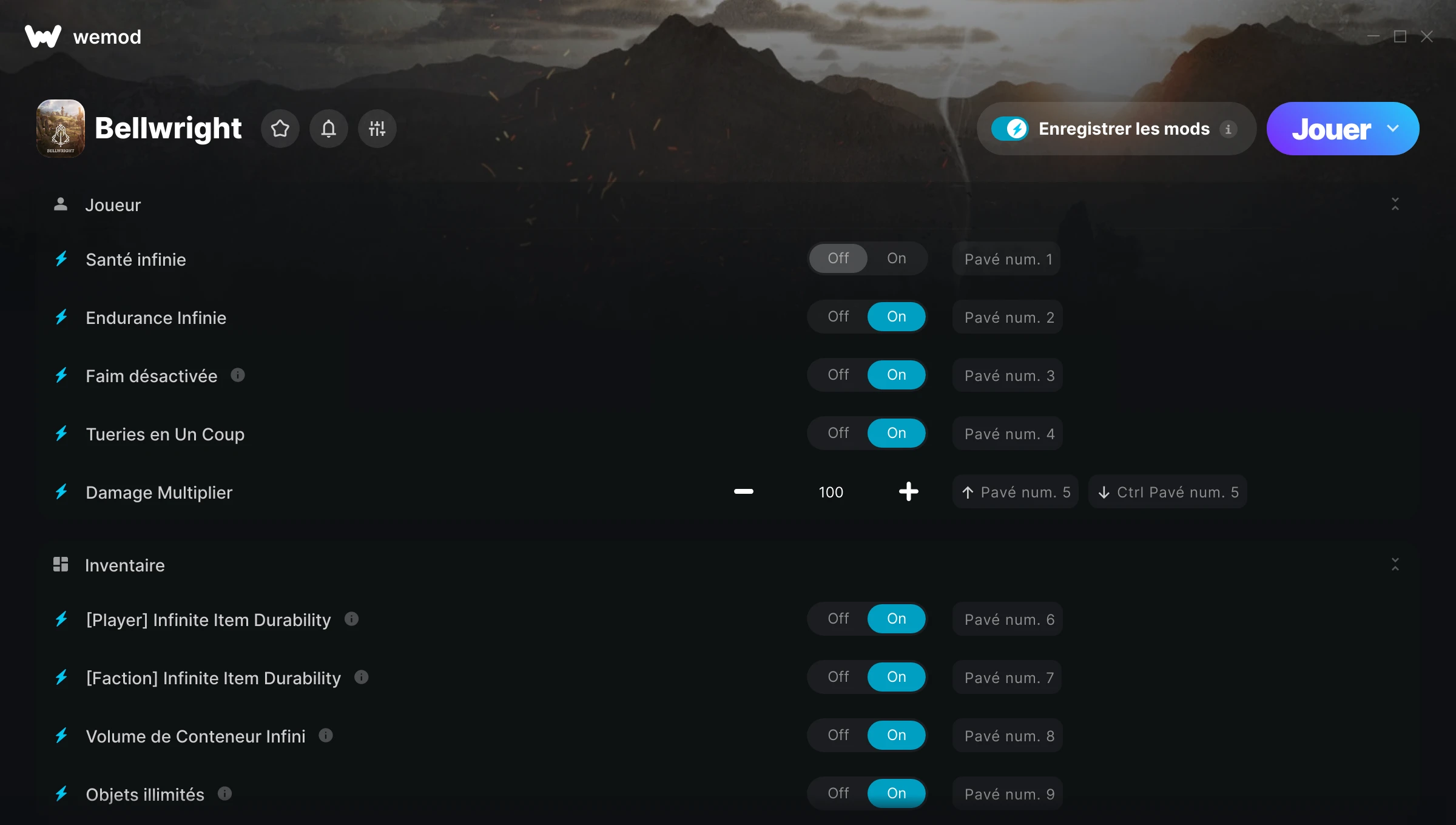Show info for Objets illimités
Viewport: 1456px width, 825px height.
[224, 794]
